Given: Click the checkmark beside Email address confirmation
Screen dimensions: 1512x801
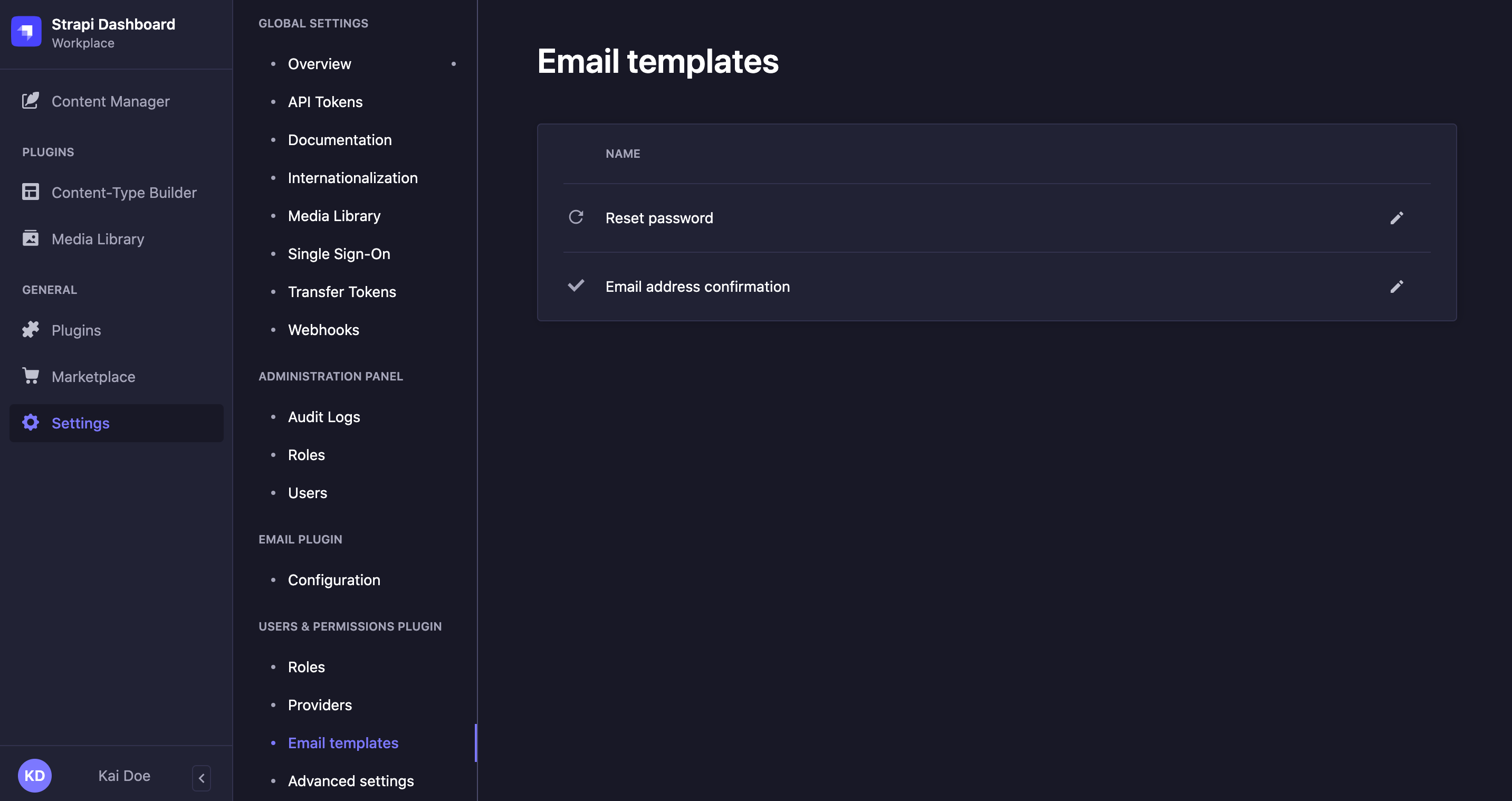Looking at the screenshot, I should 576,286.
